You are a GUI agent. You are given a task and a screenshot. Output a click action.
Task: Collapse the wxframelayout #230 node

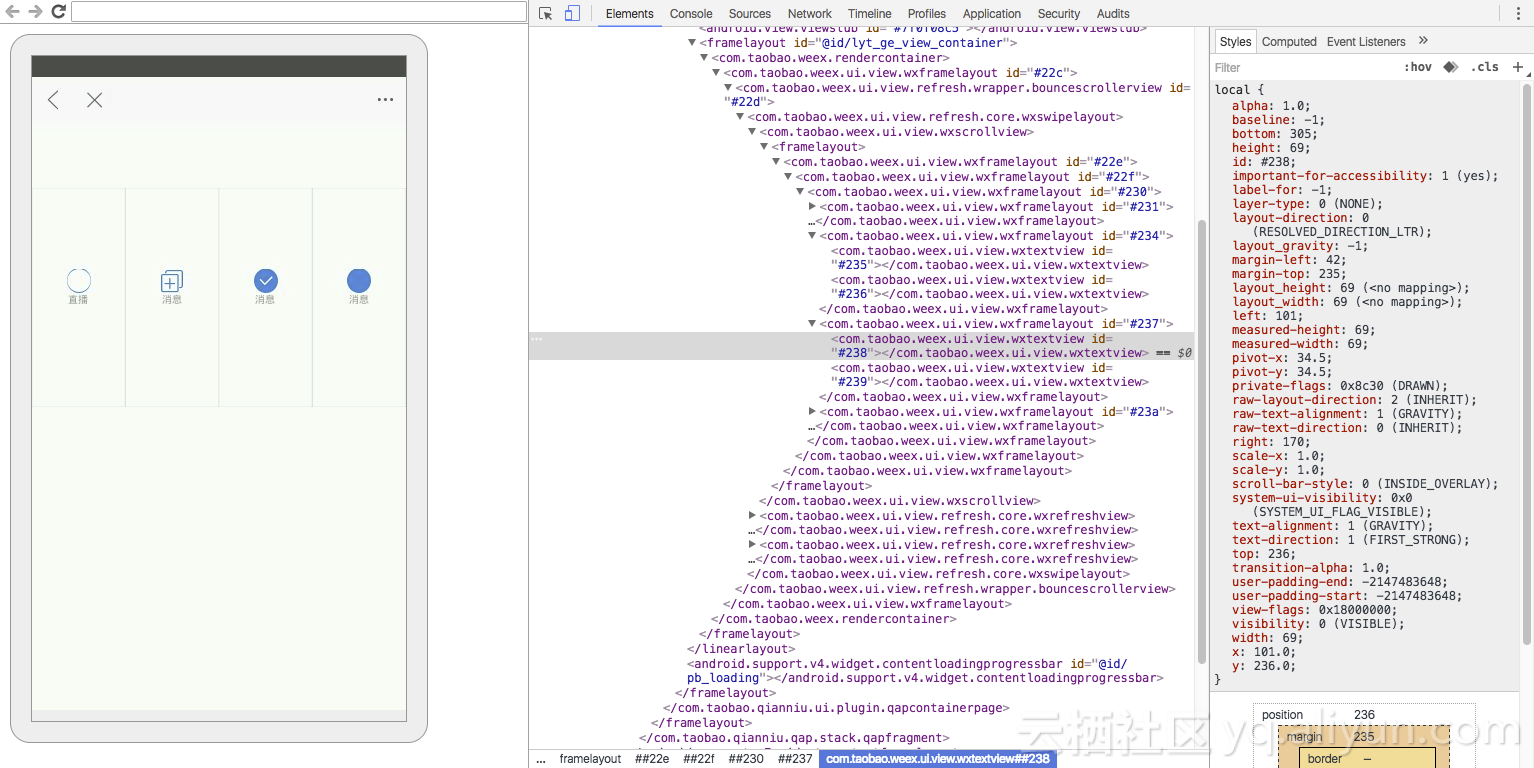pyautogui.click(x=800, y=192)
